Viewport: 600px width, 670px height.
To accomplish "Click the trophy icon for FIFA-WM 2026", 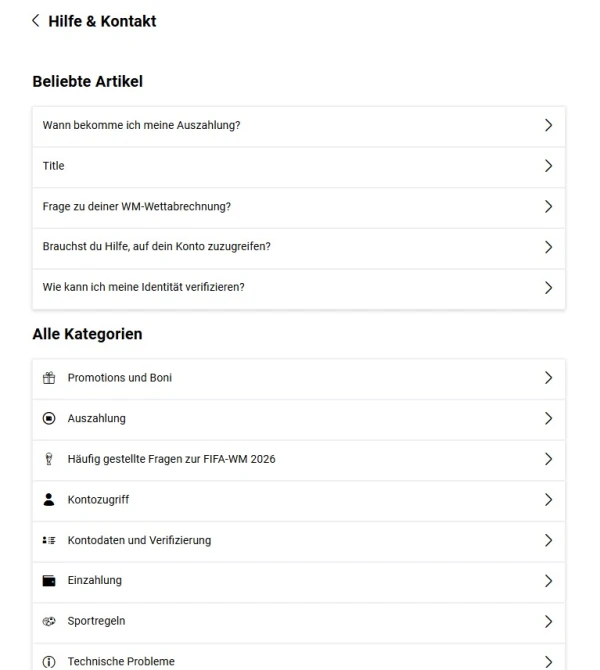I will coord(49,459).
